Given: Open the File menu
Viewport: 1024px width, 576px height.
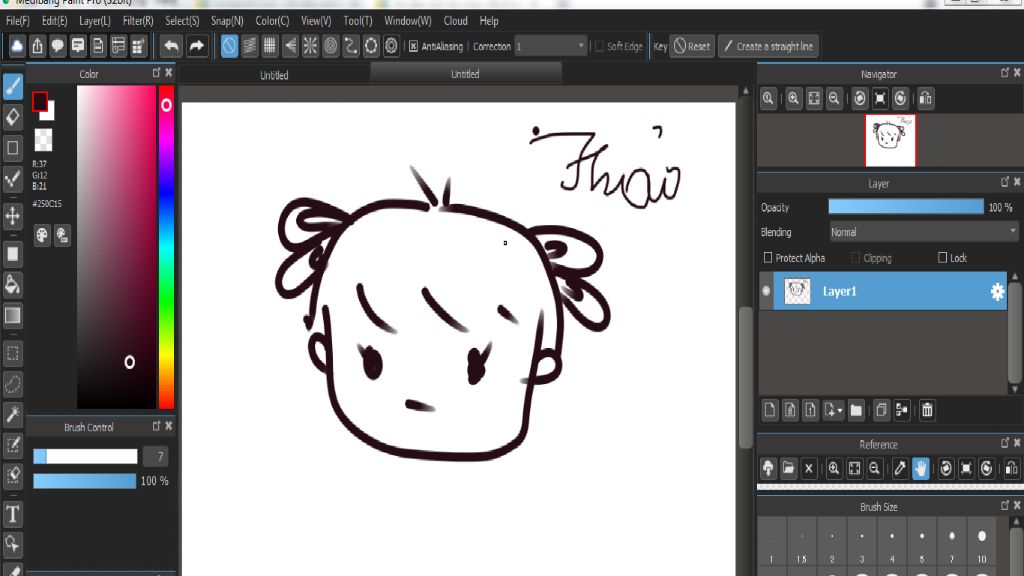Looking at the screenshot, I should [x=18, y=21].
